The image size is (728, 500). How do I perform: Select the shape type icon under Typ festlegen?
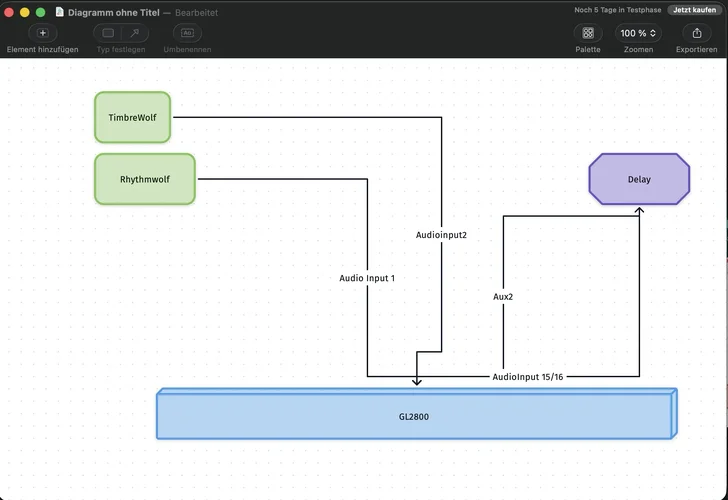(108, 33)
